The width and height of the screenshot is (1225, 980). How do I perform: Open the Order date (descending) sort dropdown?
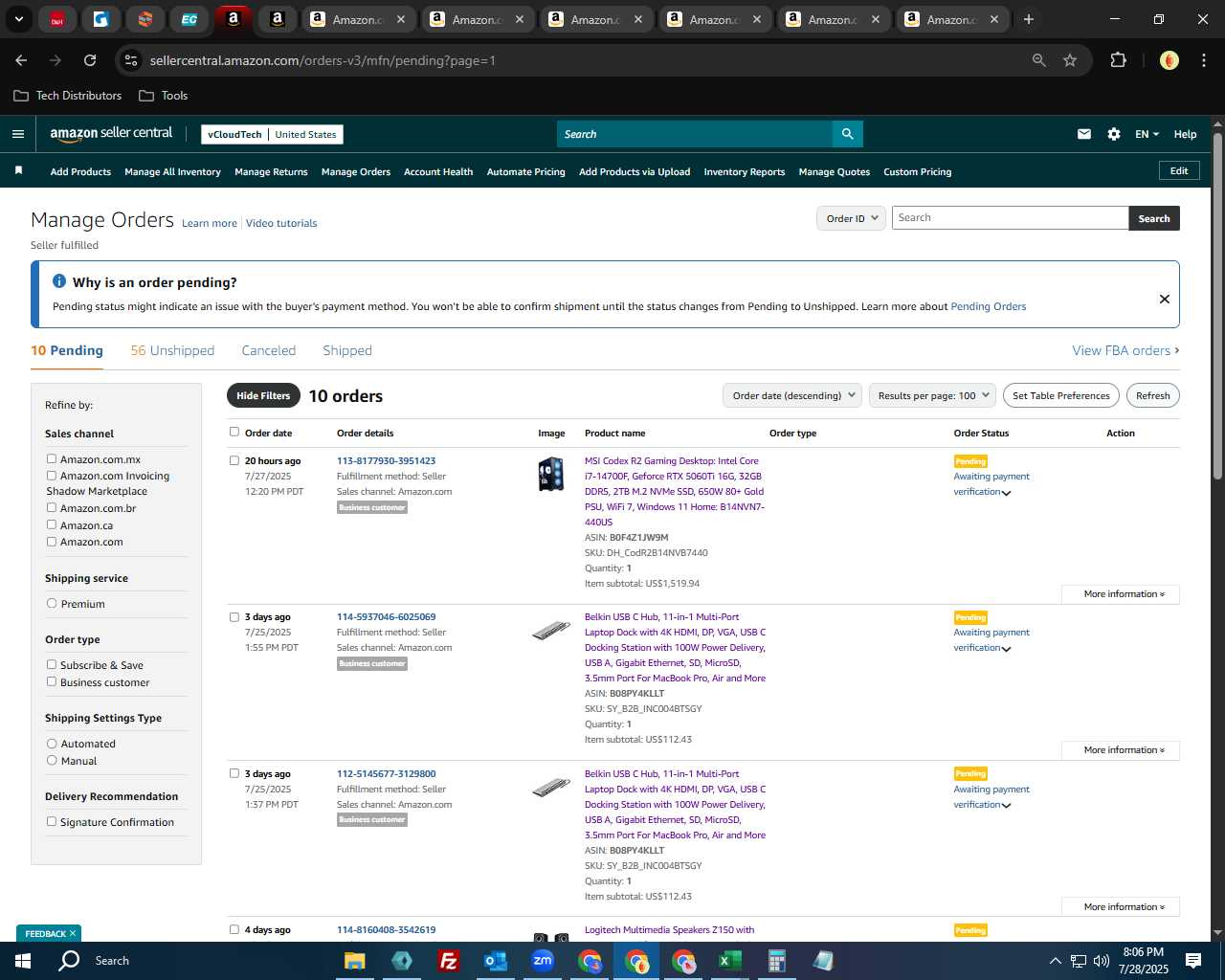pyautogui.click(x=793, y=395)
